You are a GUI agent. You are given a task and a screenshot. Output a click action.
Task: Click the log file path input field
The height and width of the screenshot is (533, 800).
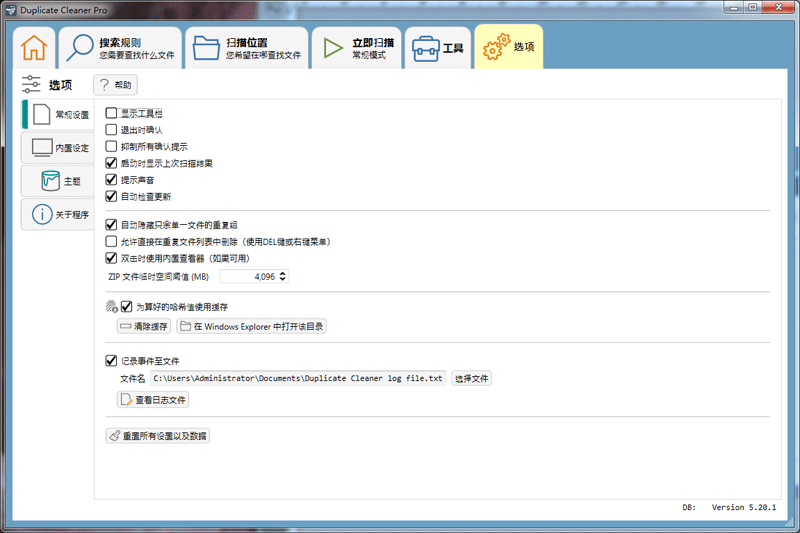click(x=298, y=378)
